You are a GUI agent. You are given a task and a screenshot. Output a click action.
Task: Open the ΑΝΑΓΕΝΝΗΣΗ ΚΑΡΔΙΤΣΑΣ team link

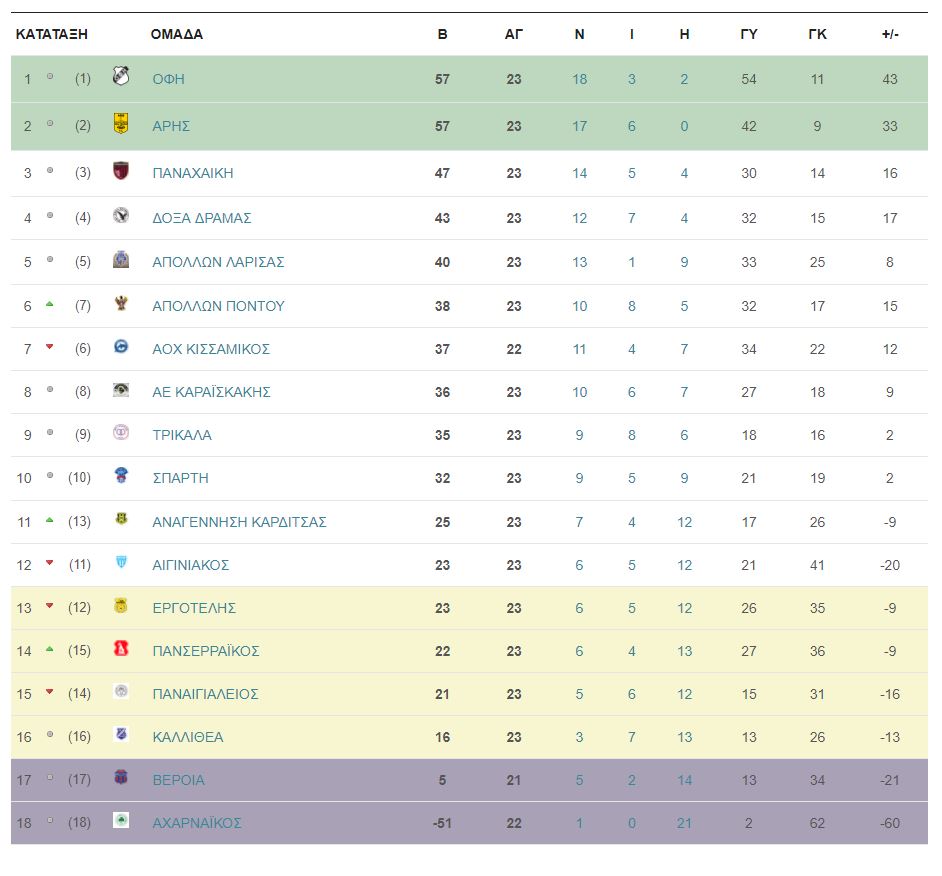pyautogui.click(x=239, y=522)
